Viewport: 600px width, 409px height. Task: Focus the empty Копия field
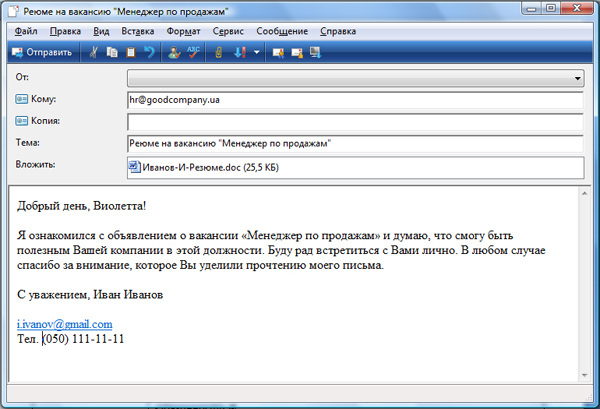click(x=355, y=122)
